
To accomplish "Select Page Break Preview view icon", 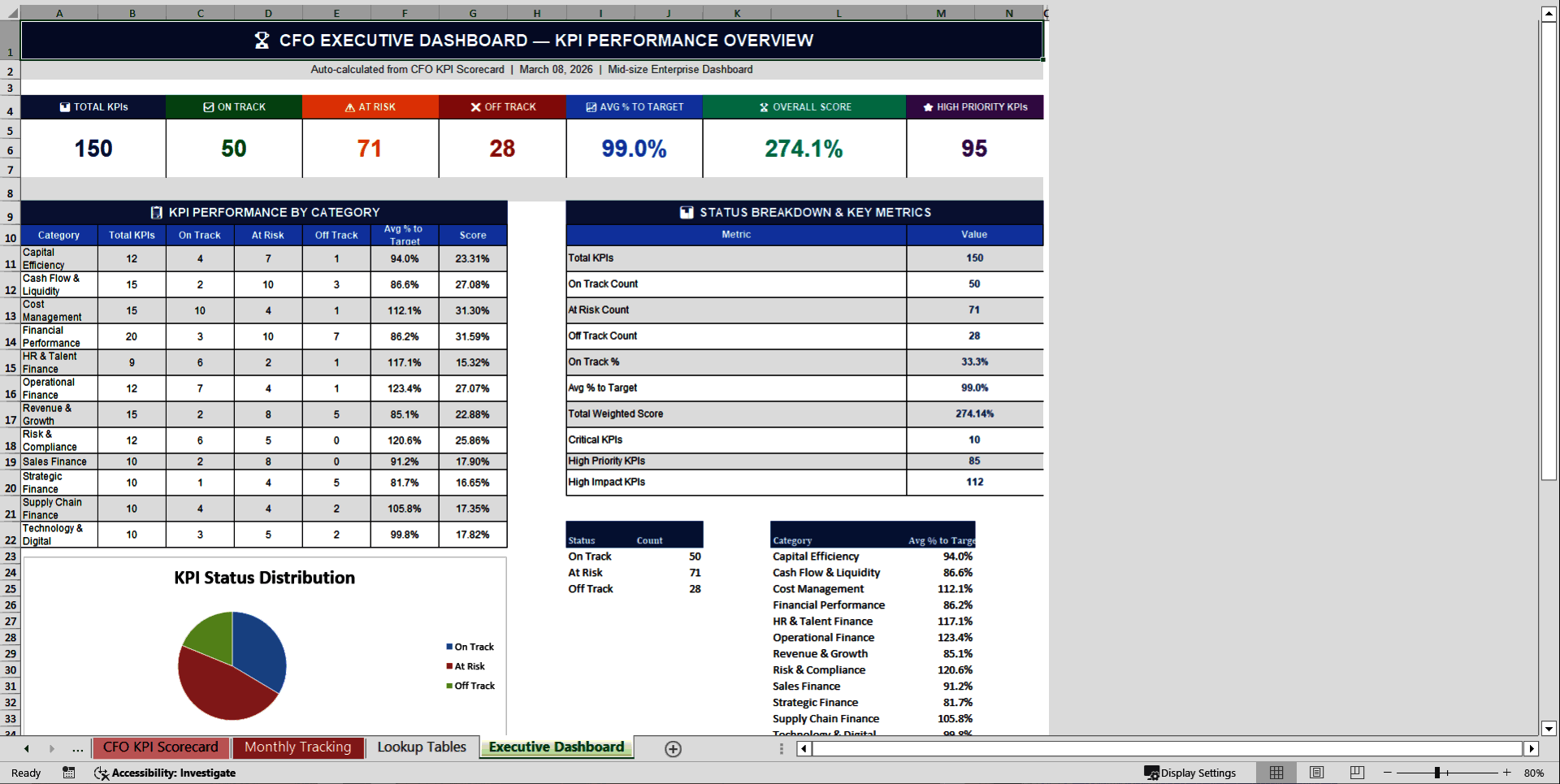I will click(1357, 773).
